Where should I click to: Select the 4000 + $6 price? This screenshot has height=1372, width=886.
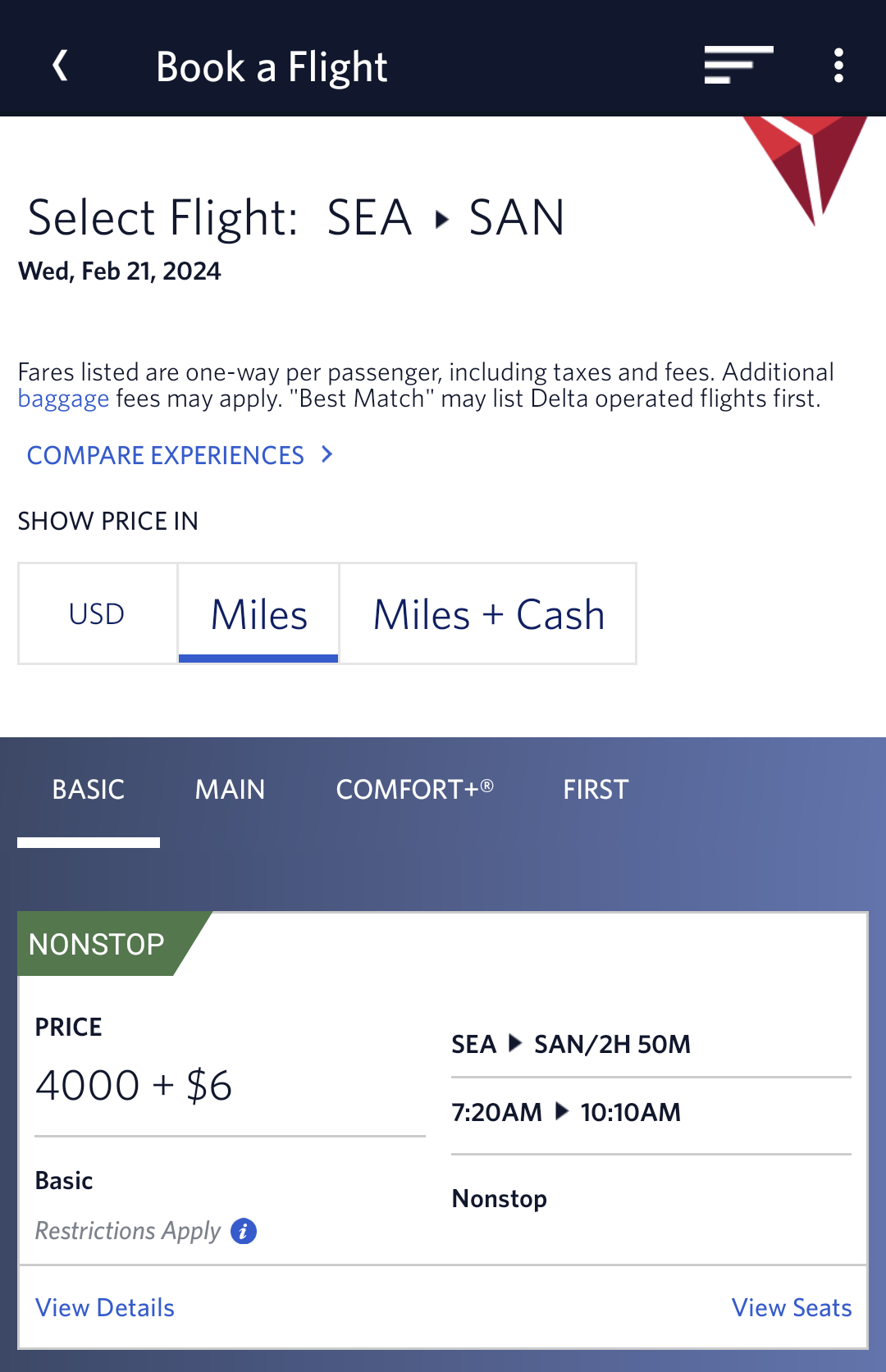click(134, 1086)
